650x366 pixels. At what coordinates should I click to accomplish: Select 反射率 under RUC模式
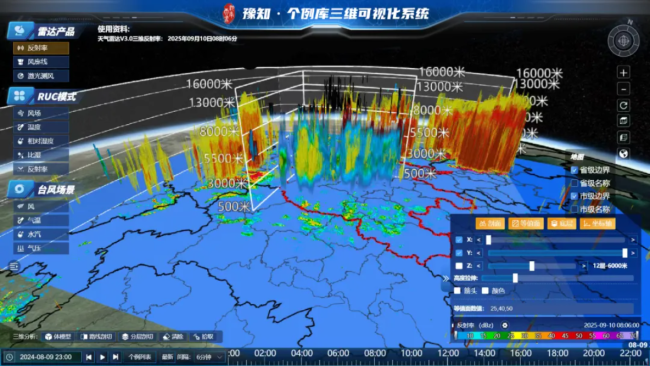point(41,169)
